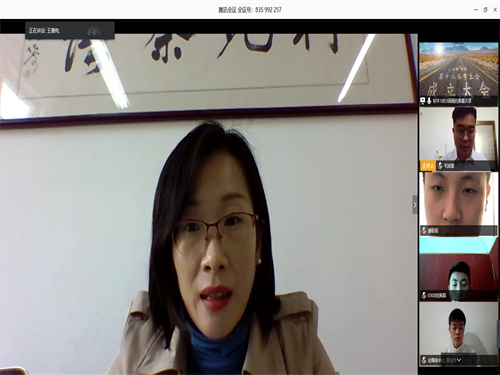Select the third participant's close-up video tile
The image size is (500, 375).
458,204
